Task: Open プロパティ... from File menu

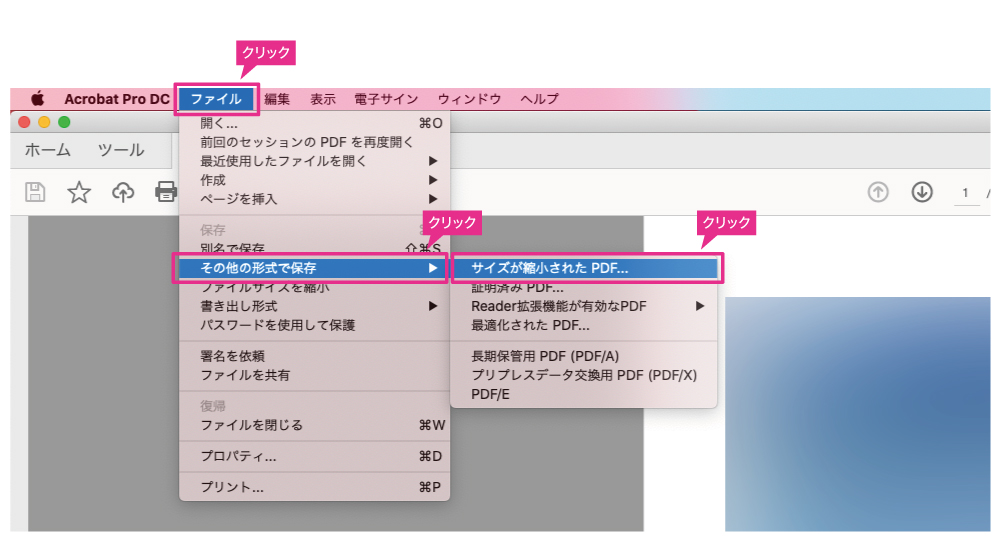Action: pos(314,456)
